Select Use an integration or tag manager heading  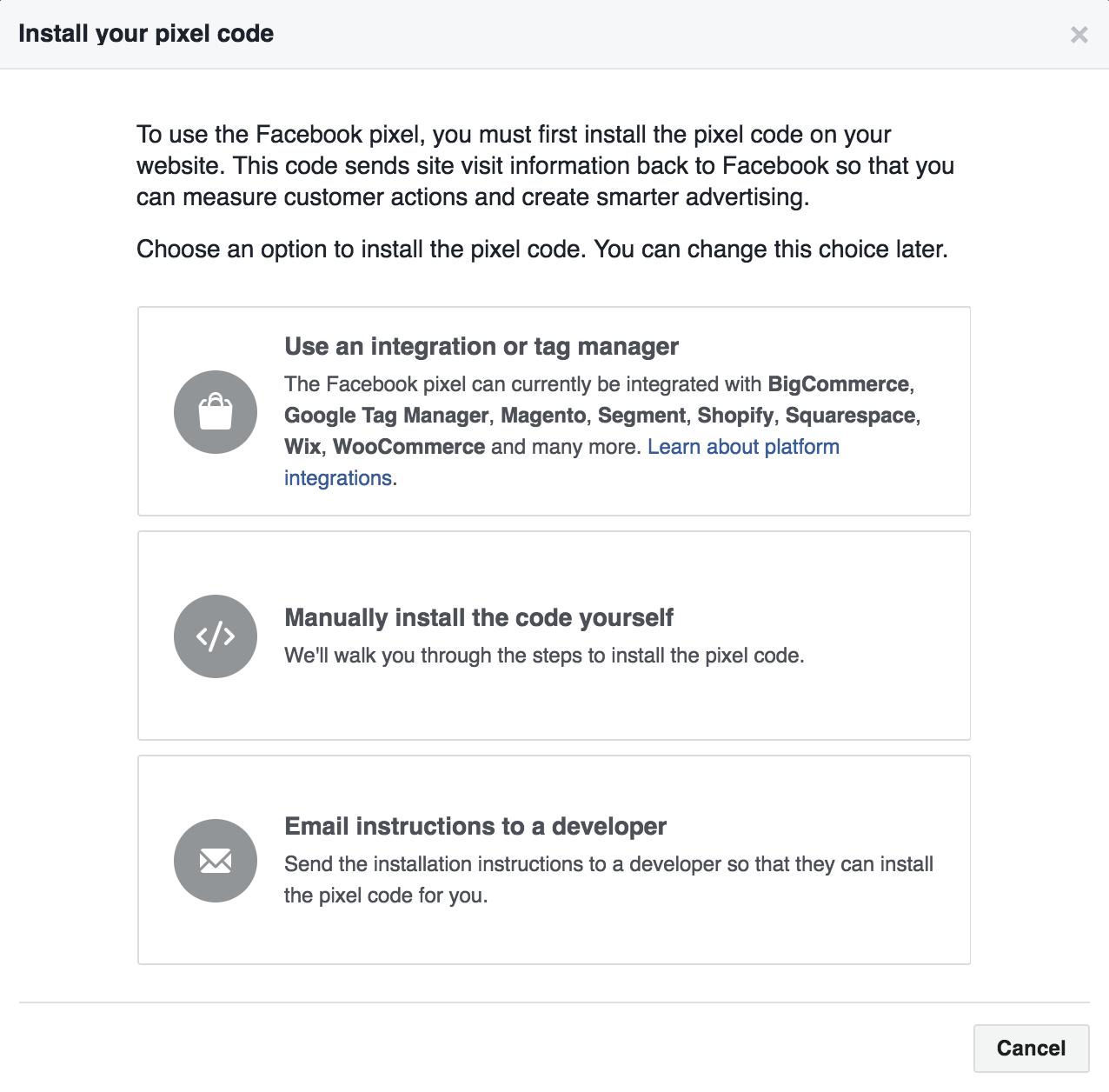point(481,346)
